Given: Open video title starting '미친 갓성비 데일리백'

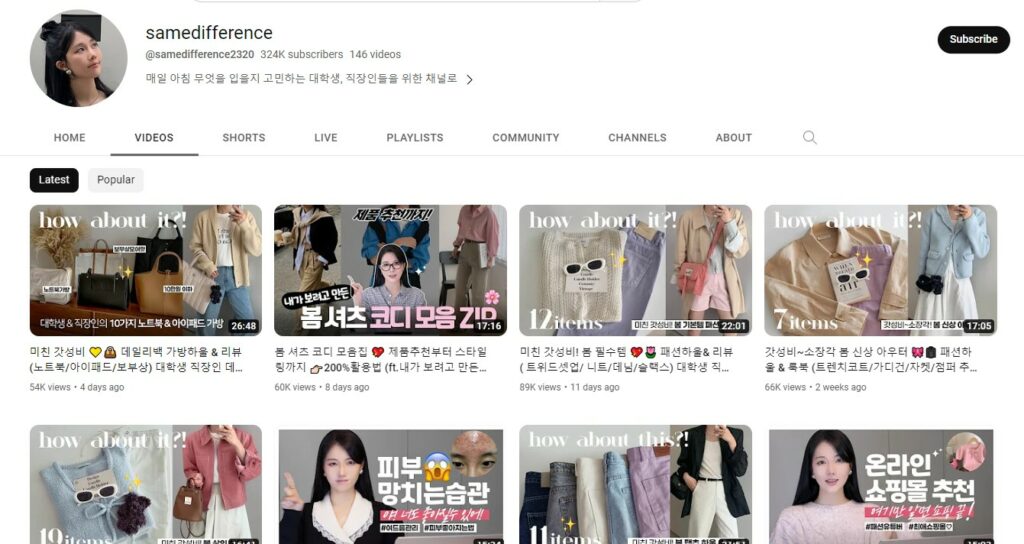Looking at the screenshot, I should click(x=136, y=359).
